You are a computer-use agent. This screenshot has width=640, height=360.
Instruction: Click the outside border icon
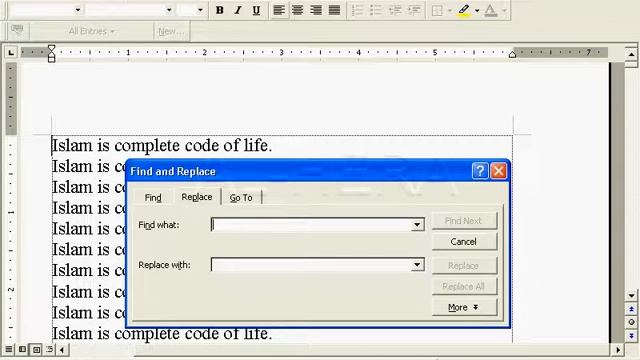click(437, 10)
